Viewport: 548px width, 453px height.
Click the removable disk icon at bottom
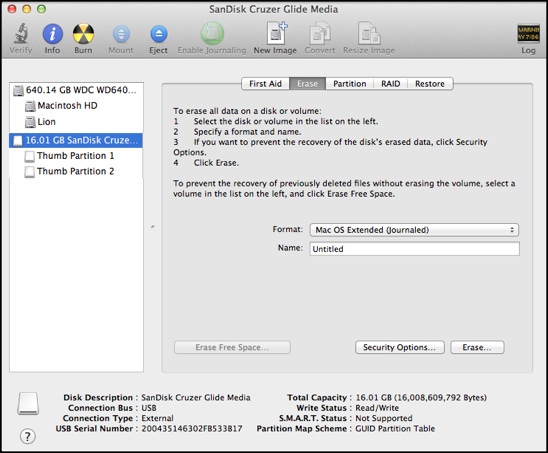28,403
